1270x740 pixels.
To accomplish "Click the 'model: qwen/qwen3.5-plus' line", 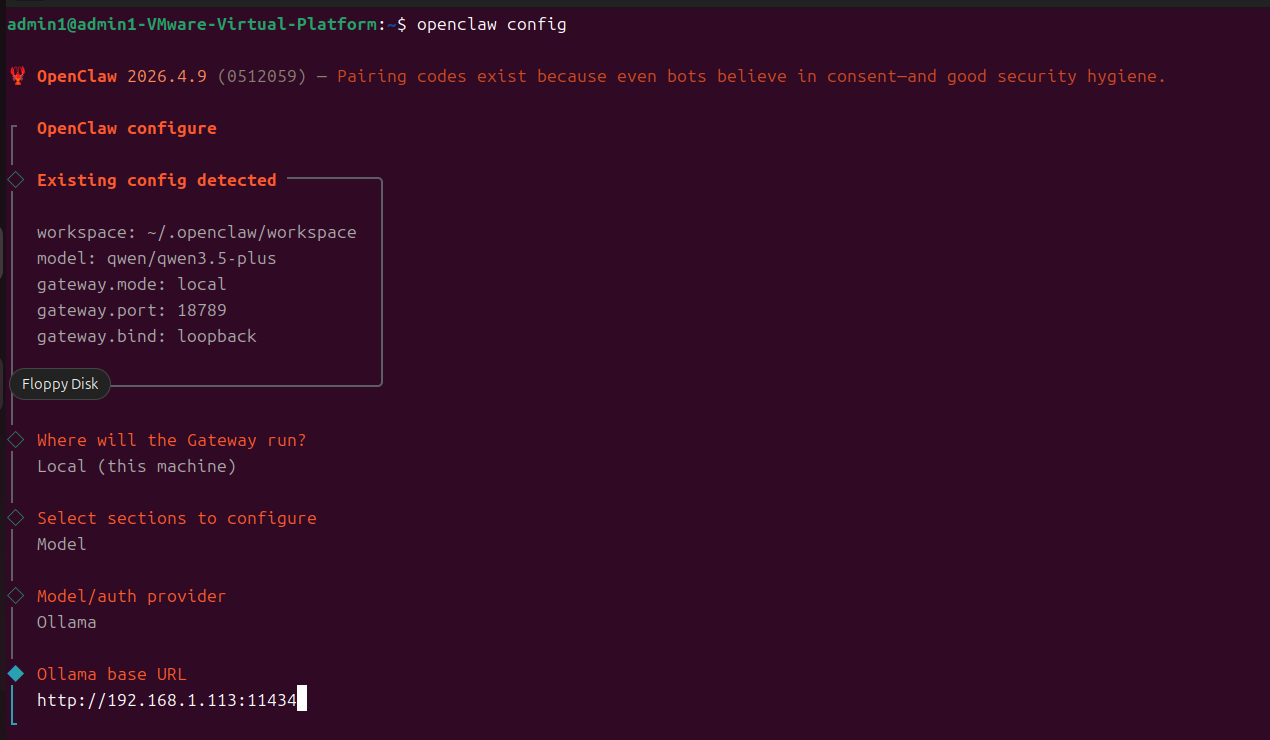I will pos(157,258).
